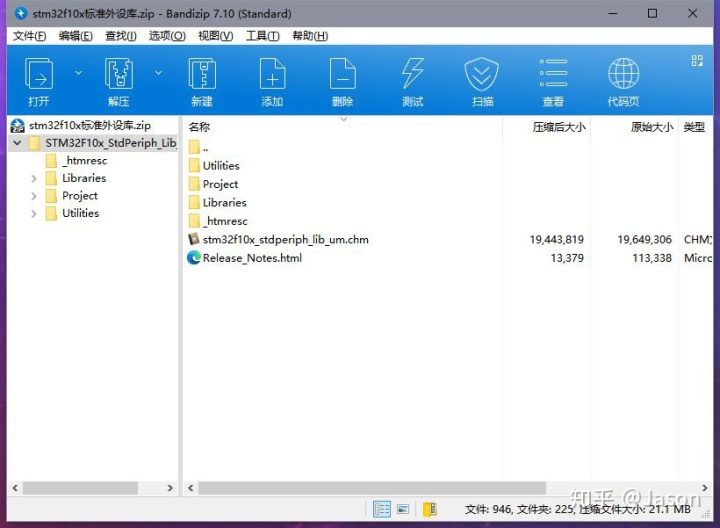Click the CHM file icon in list
The height and width of the screenshot is (528, 720).
[194, 239]
